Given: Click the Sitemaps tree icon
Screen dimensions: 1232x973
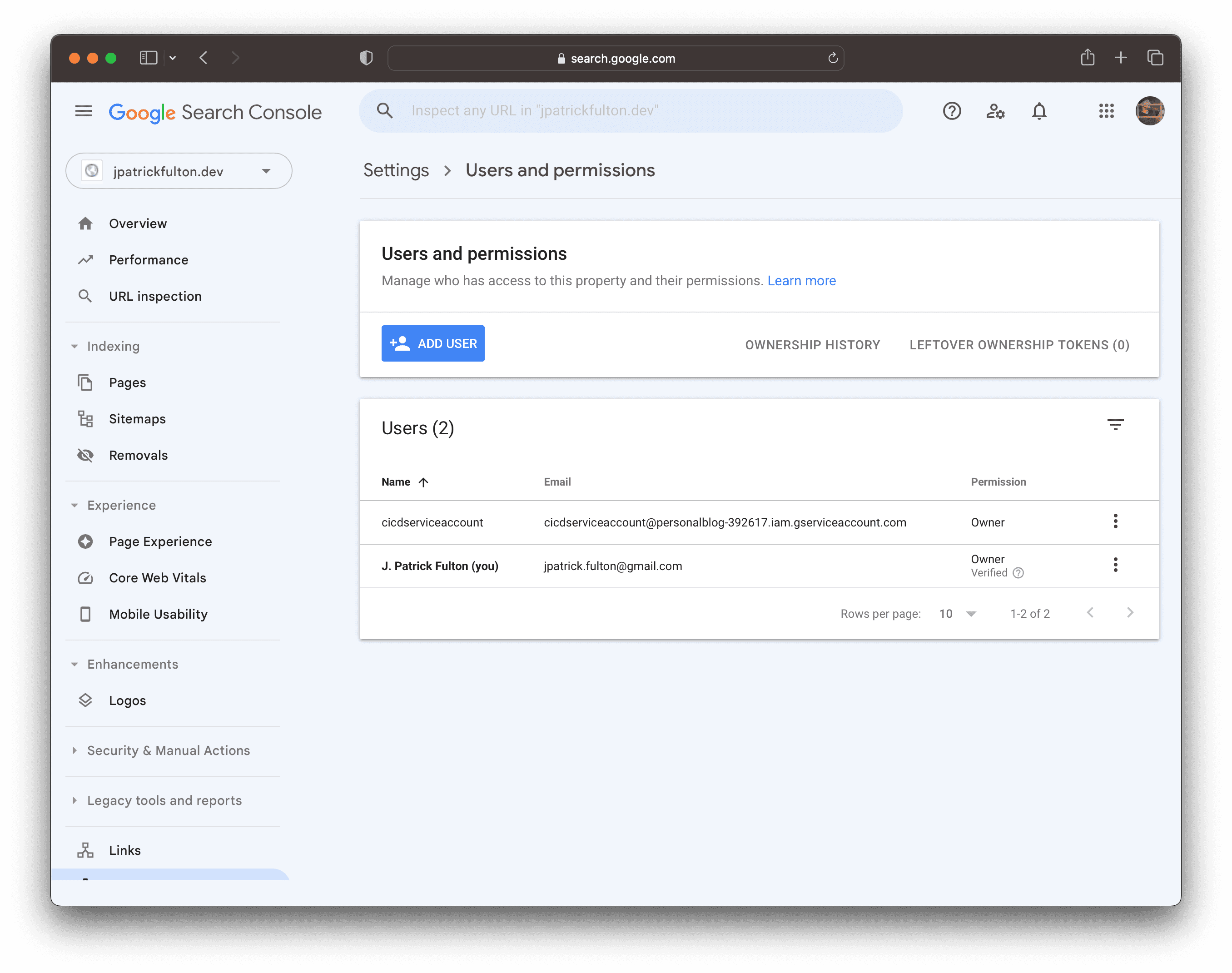Looking at the screenshot, I should pos(85,419).
